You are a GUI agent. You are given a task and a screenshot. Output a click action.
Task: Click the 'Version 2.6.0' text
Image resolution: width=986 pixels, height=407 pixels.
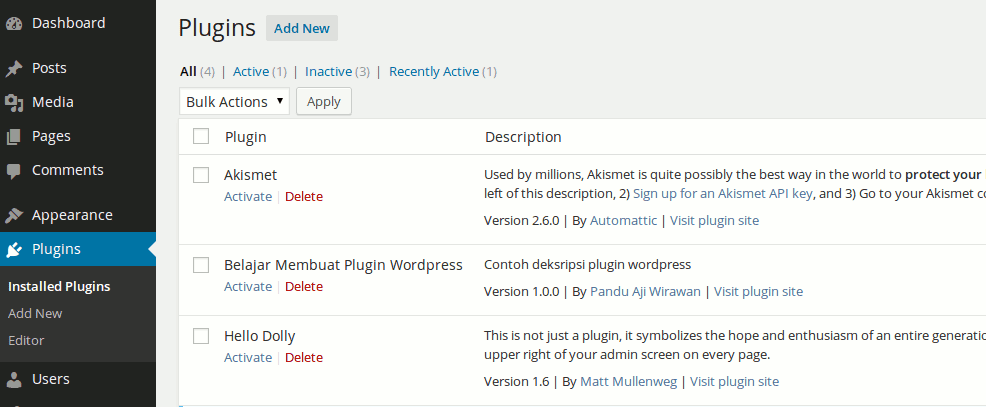pos(522,220)
